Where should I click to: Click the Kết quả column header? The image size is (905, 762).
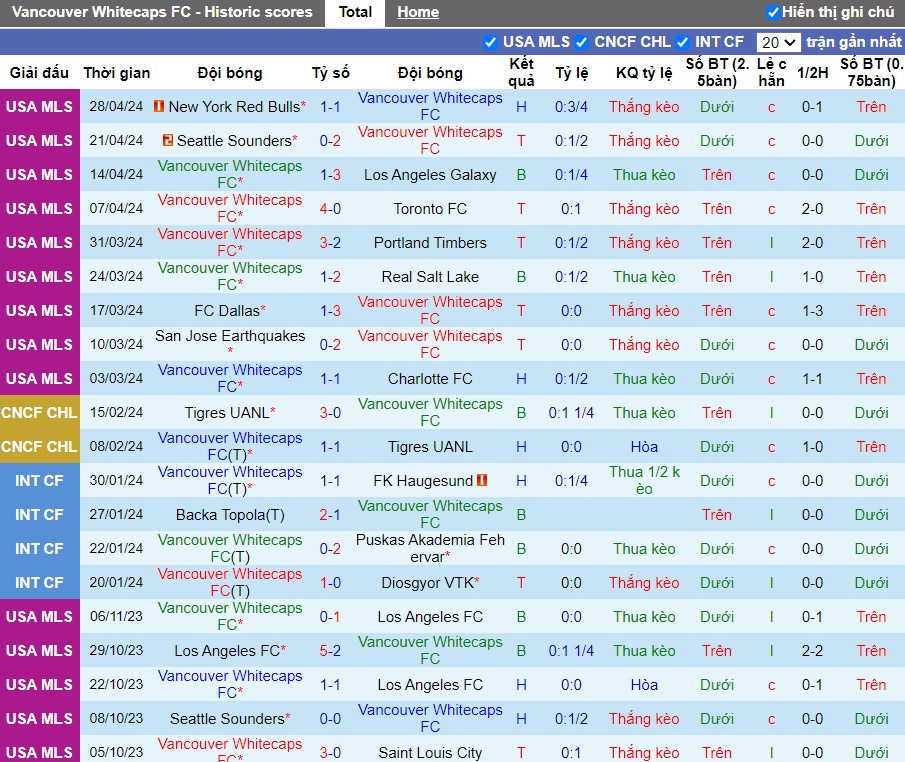(x=521, y=72)
